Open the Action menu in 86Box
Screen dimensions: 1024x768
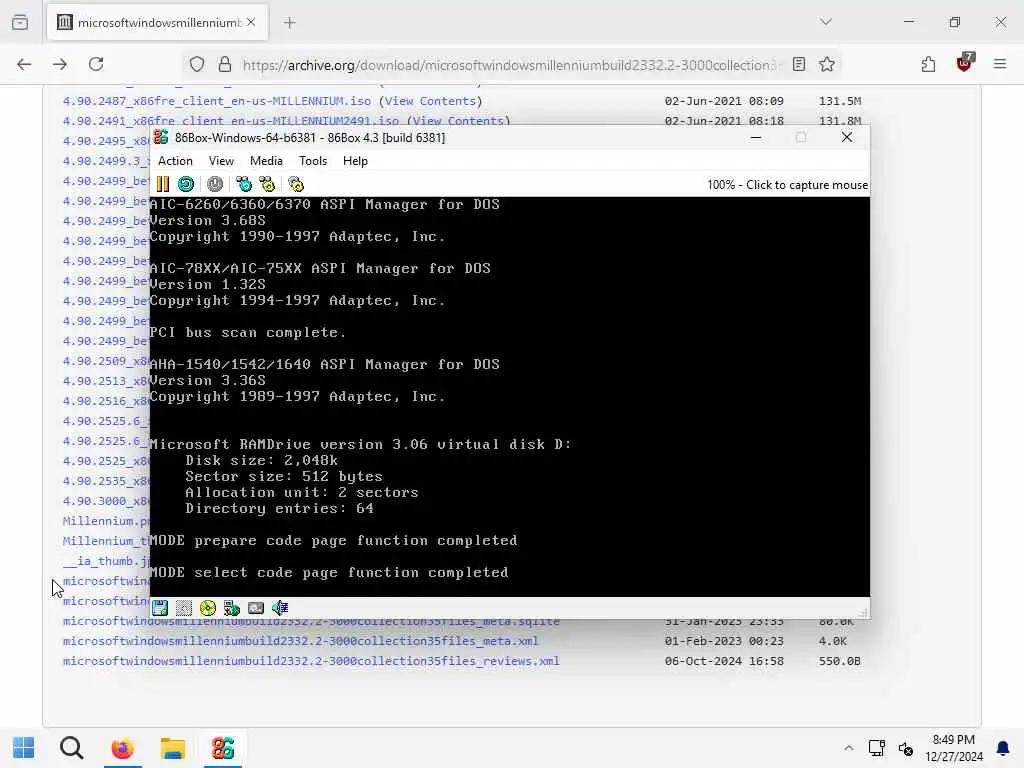click(x=175, y=161)
